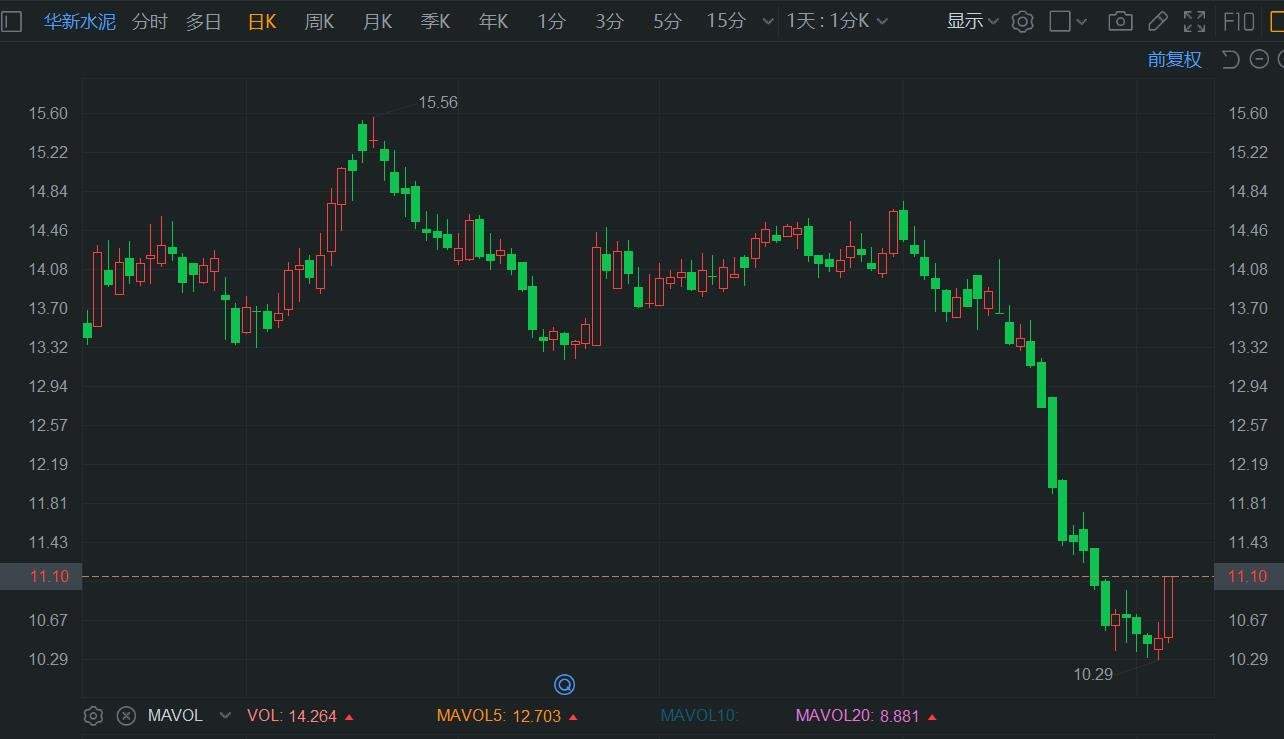Switch to 15分 fifteen-minute chart
Viewport: 1284px width, 739px height.
click(x=726, y=21)
